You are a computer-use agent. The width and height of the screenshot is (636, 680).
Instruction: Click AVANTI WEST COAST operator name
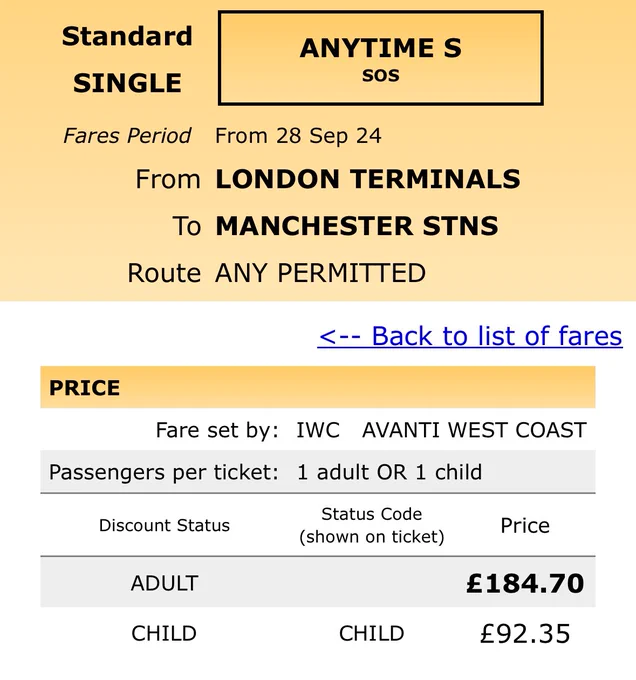(x=474, y=430)
